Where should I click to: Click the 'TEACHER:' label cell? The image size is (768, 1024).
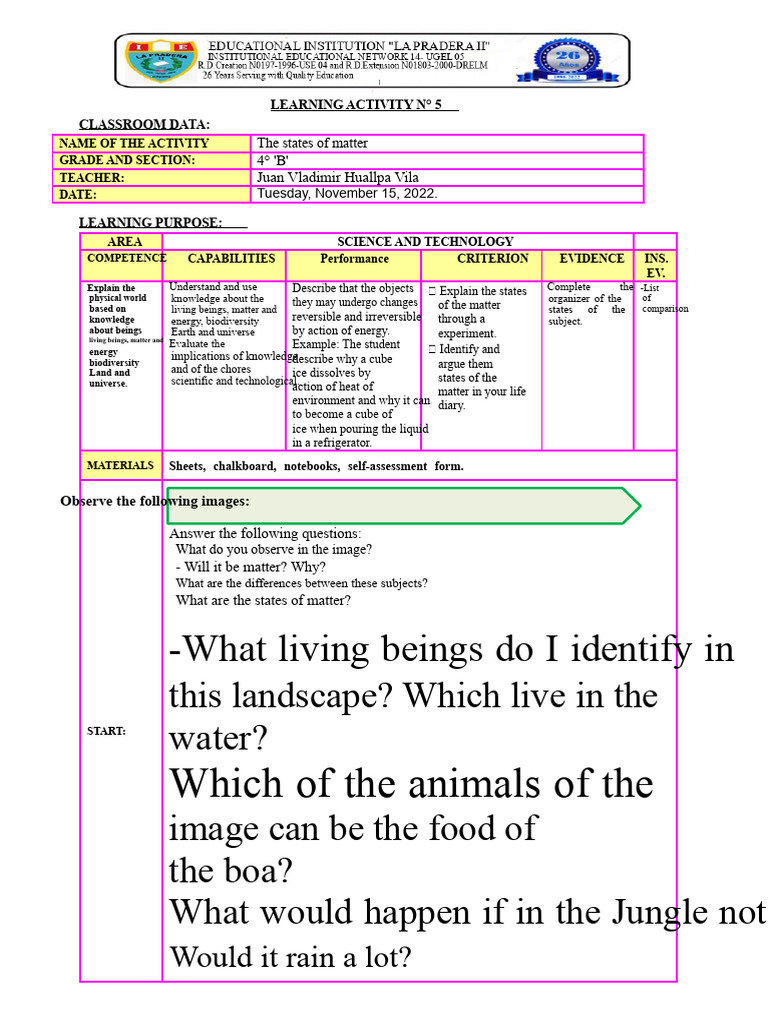click(x=152, y=178)
